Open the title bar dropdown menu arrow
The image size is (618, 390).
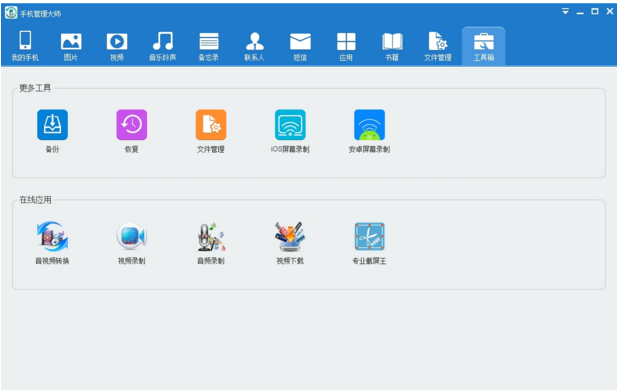tap(565, 11)
